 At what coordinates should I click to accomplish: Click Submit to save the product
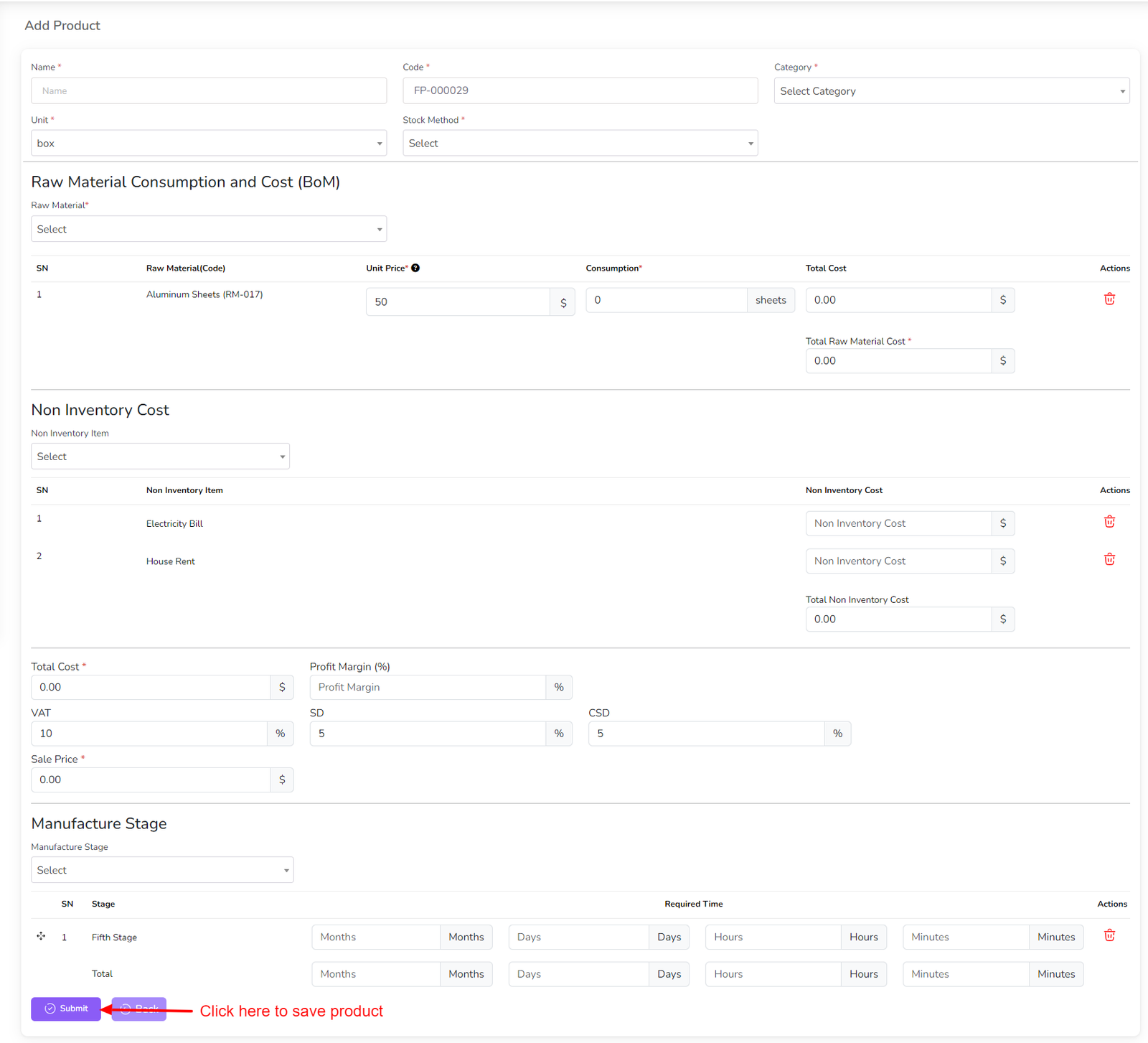66,1009
